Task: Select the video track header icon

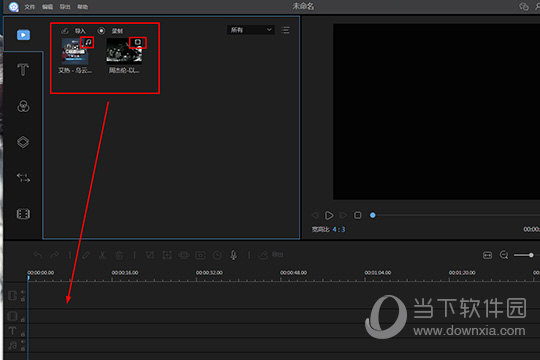Action: [12, 296]
